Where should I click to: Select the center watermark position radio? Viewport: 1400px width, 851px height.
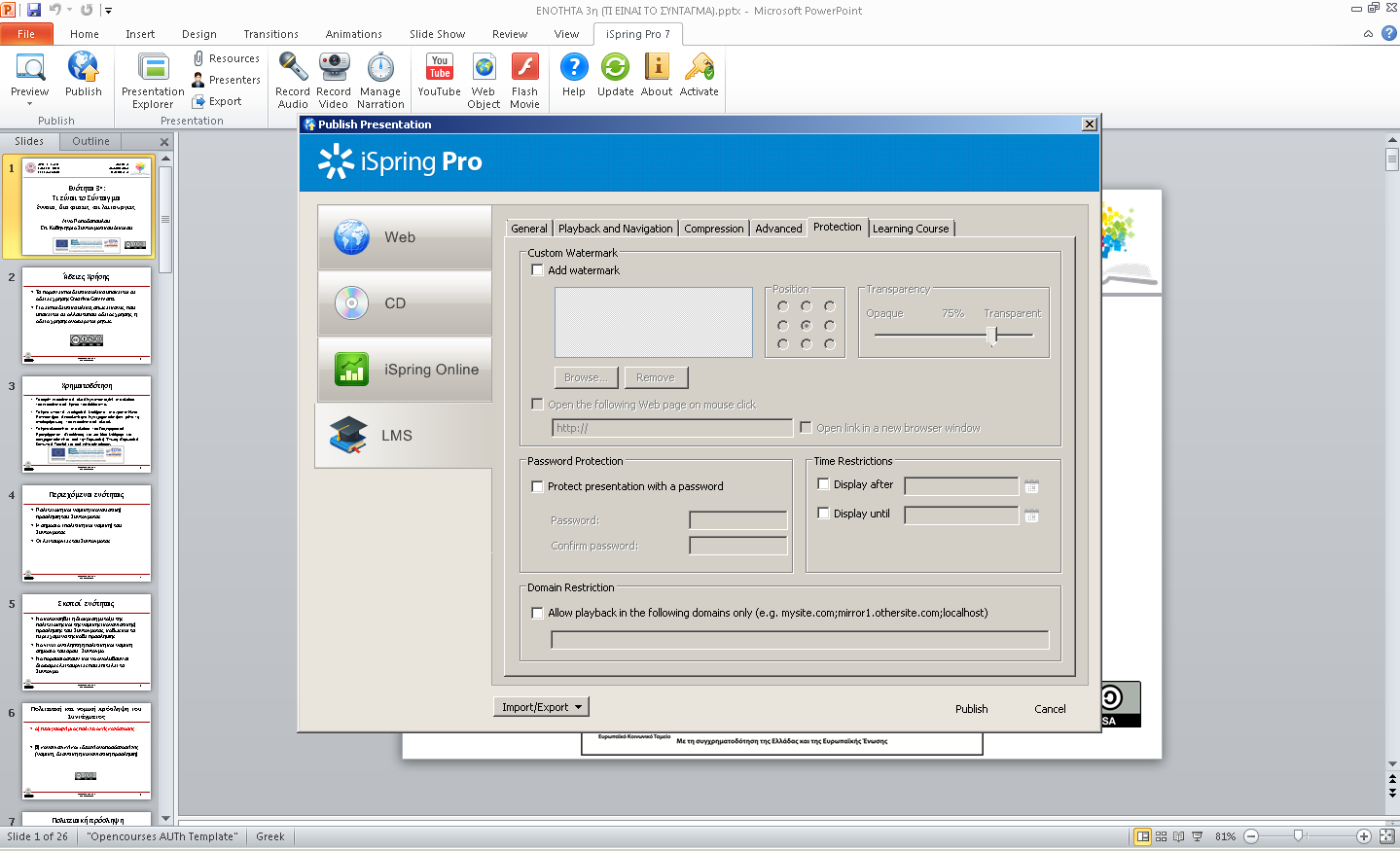(x=806, y=325)
